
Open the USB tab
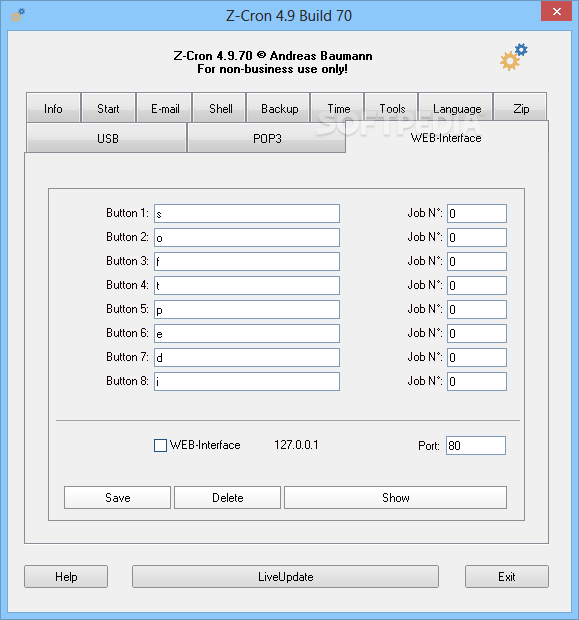click(107, 138)
